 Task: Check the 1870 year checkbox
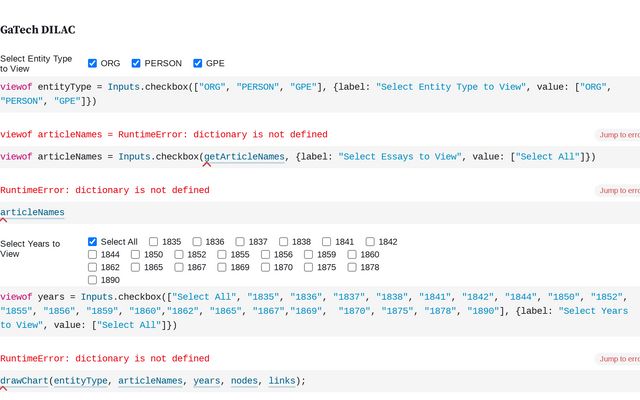click(265, 267)
